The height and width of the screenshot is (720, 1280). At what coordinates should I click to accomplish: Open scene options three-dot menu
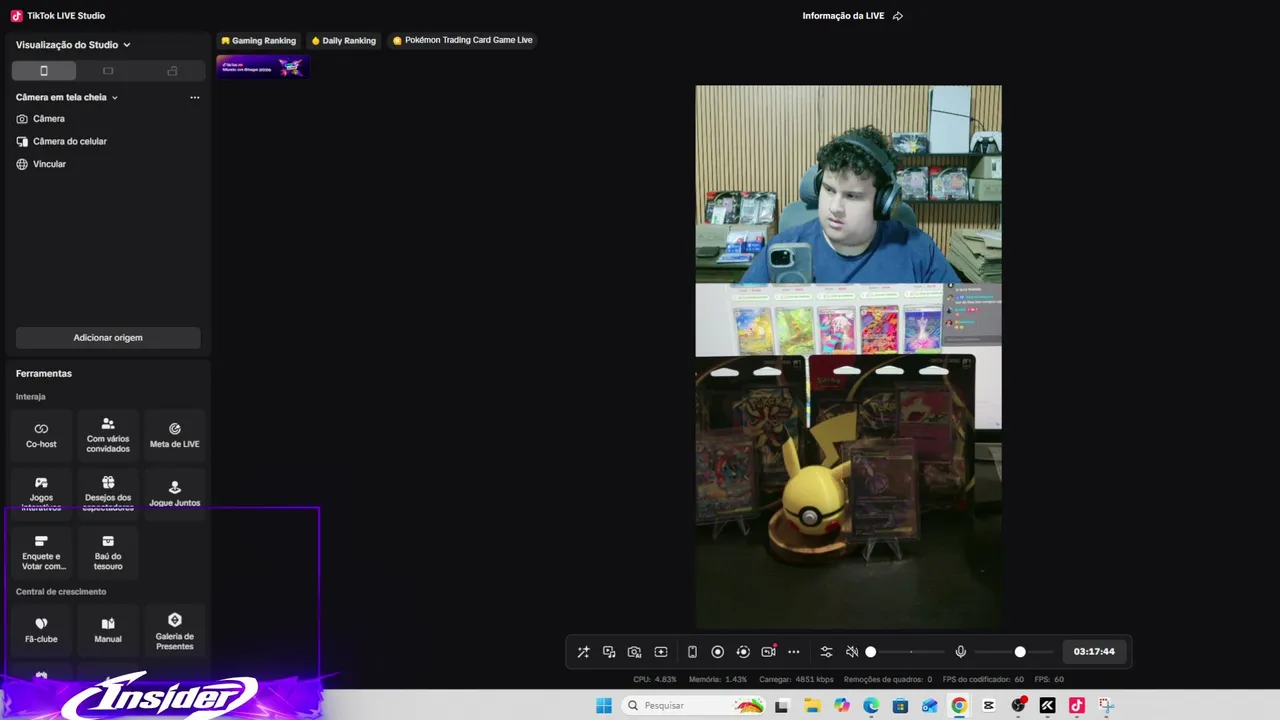pyautogui.click(x=195, y=98)
